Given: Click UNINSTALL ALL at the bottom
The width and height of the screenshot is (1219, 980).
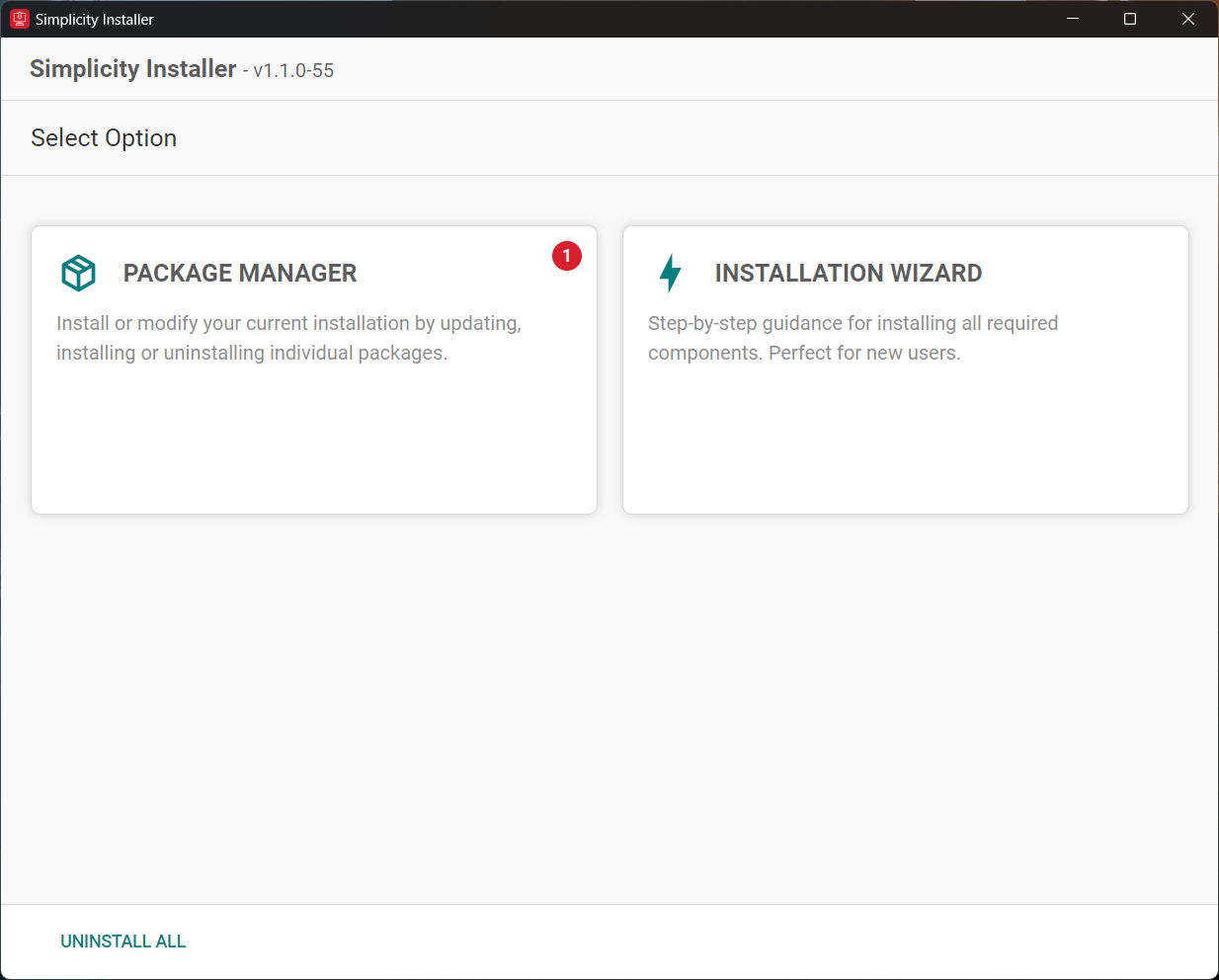Looking at the screenshot, I should pos(122,940).
